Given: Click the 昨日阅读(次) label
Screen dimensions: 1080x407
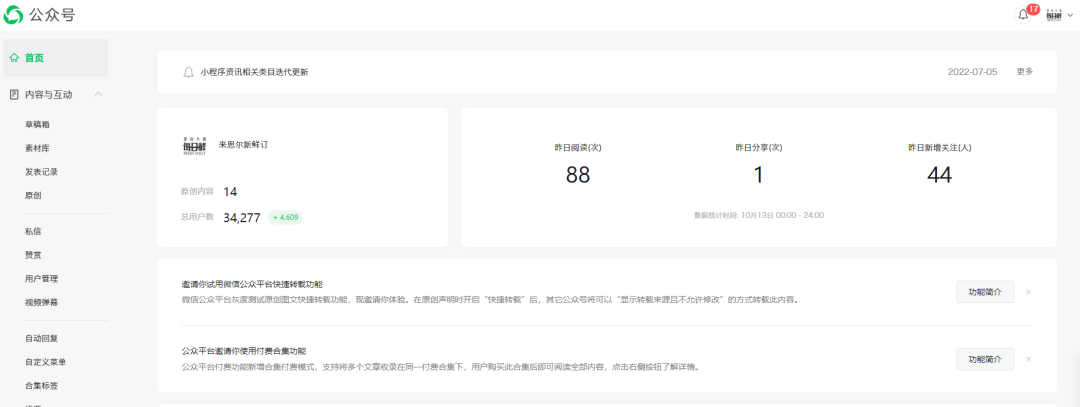Looking at the screenshot, I should (578, 147).
